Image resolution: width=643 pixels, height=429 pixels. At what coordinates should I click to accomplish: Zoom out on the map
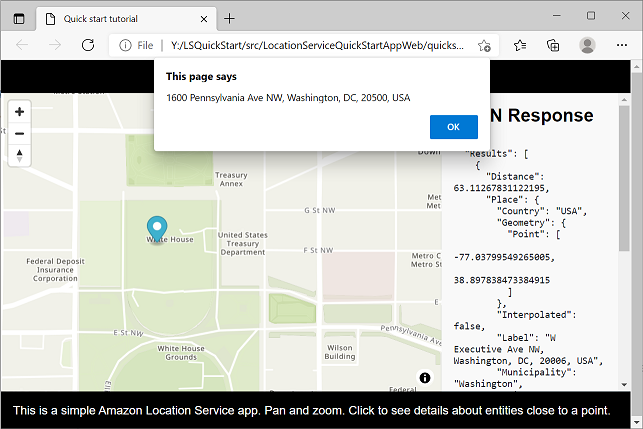click(x=19, y=132)
